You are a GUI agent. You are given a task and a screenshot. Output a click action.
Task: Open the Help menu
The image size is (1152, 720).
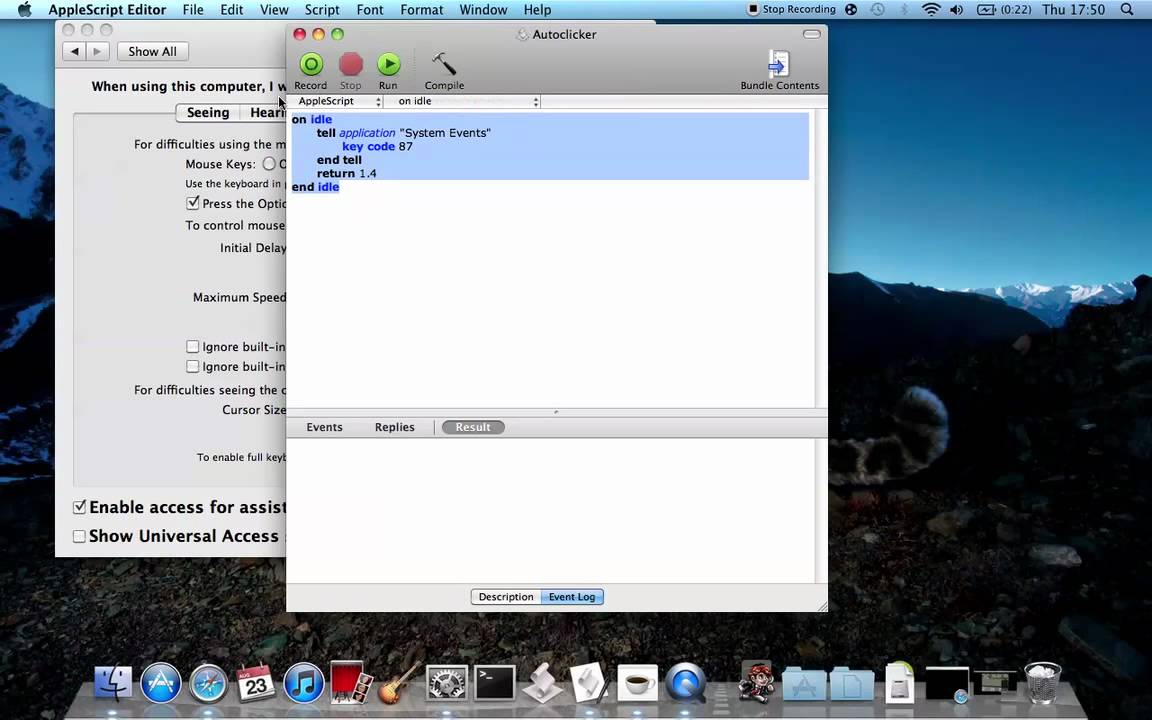[x=537, y=10]
